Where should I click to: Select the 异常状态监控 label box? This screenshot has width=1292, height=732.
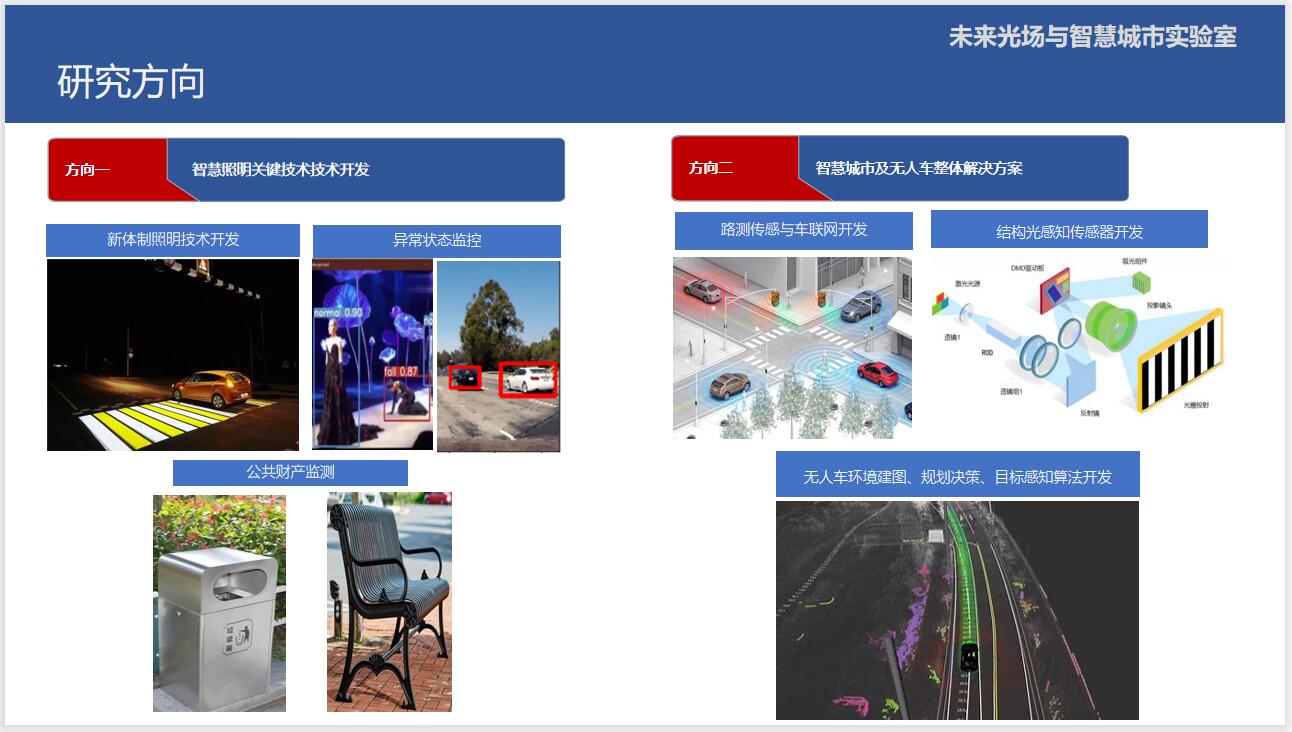(x=436, y=241)
